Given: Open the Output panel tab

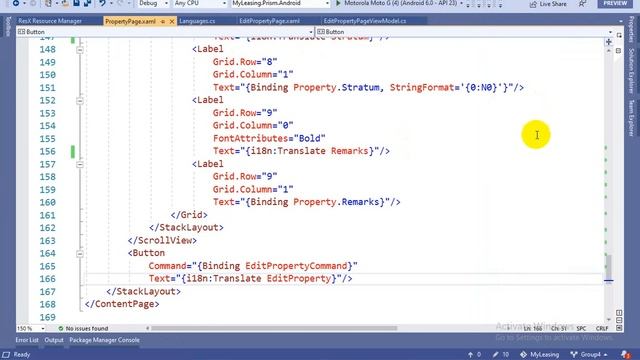Looking at the screenshot, I should [54, 340].
